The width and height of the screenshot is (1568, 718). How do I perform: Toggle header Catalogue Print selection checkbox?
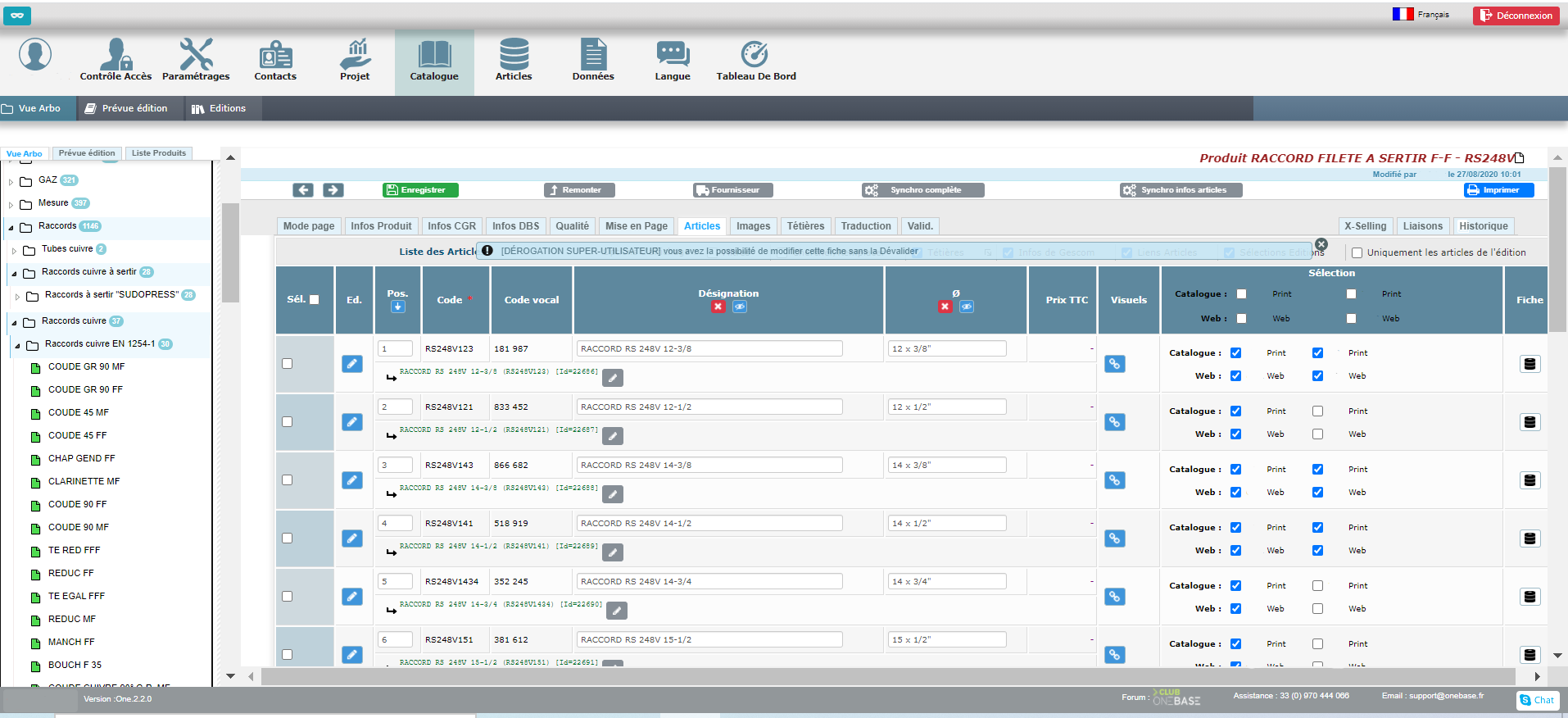[1241, 294]
